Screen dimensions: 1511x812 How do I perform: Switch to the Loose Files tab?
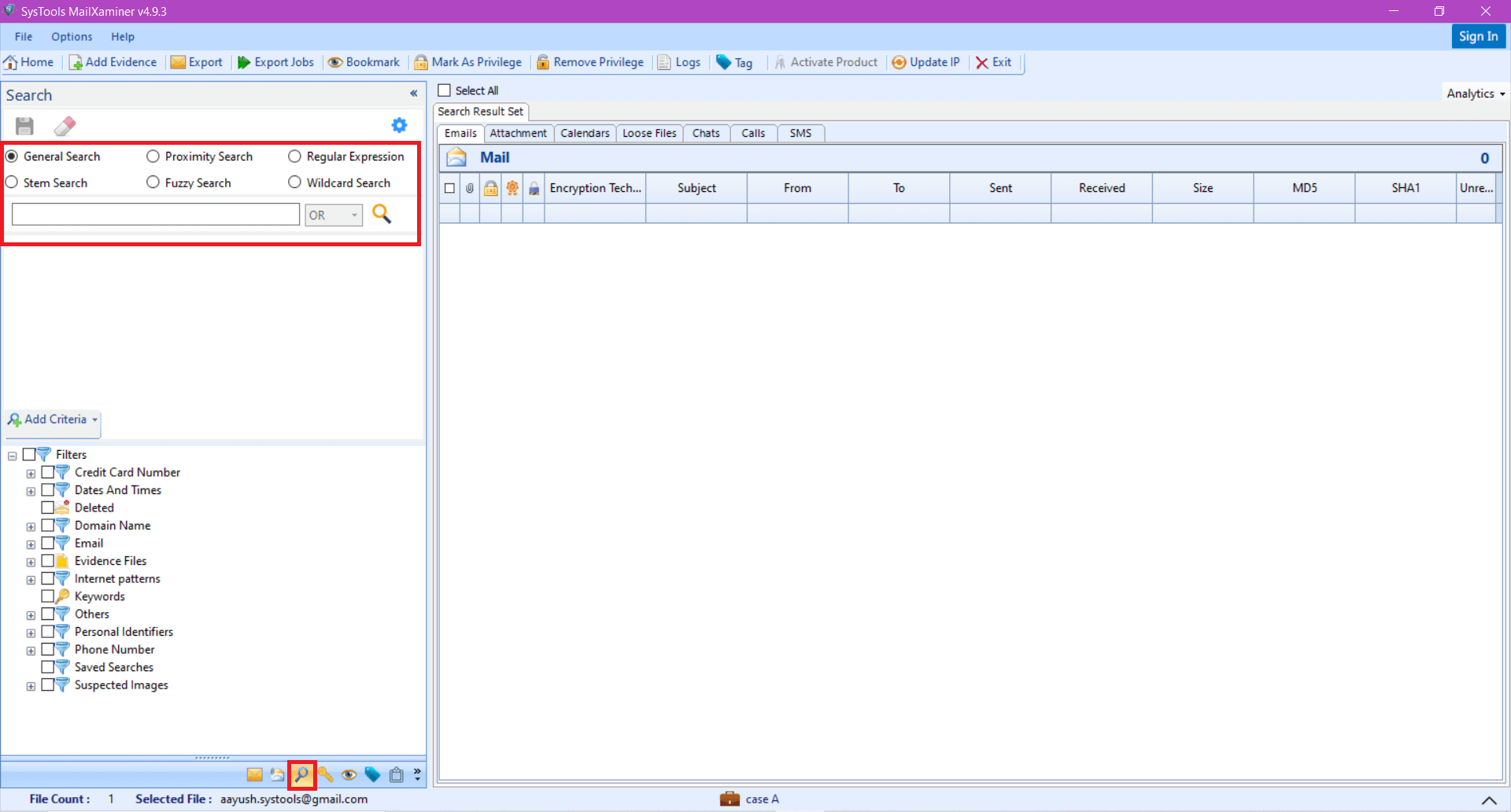pyautogui.click(x=649, y=133)
